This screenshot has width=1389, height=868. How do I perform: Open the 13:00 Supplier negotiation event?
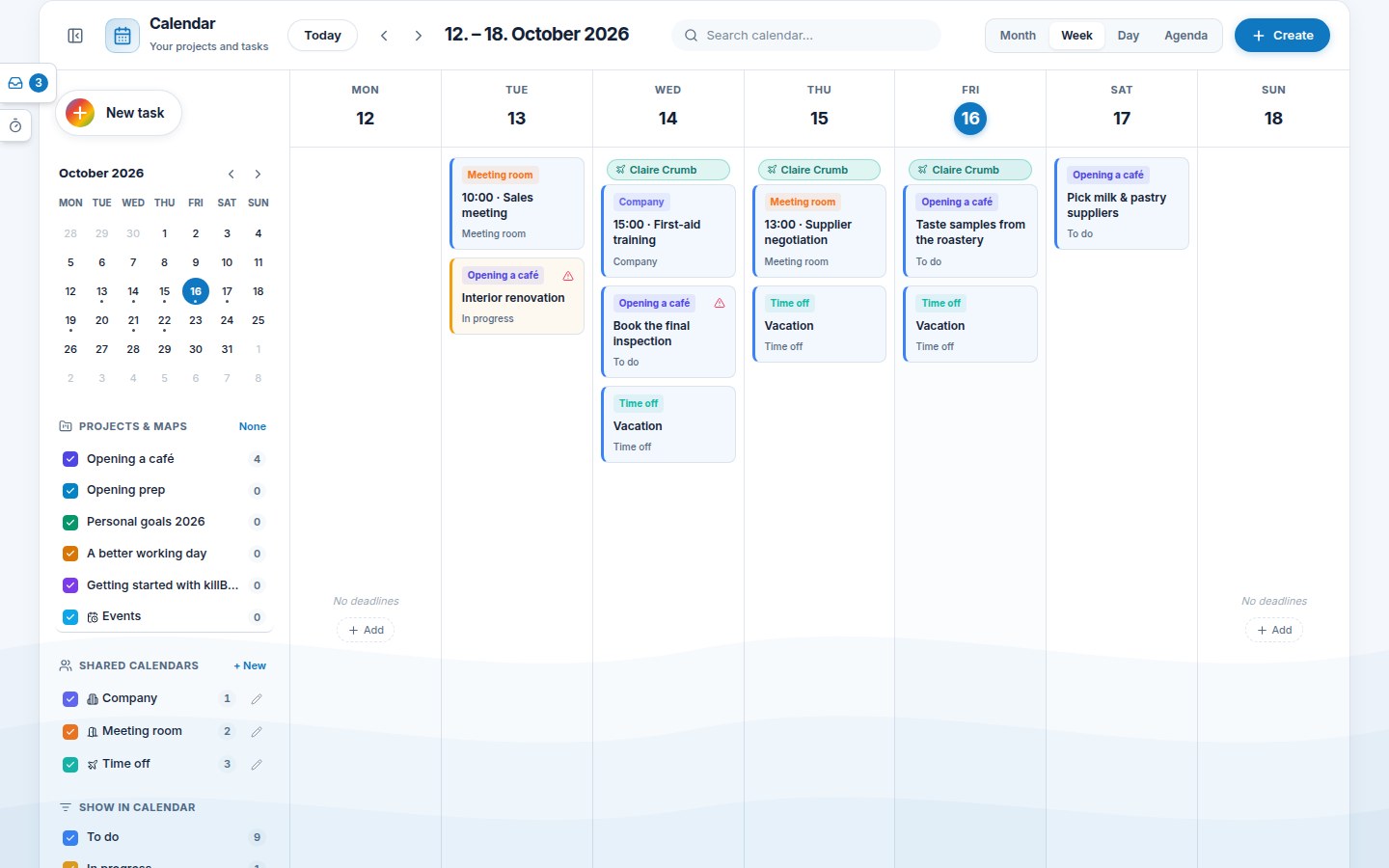pos(819,231)
